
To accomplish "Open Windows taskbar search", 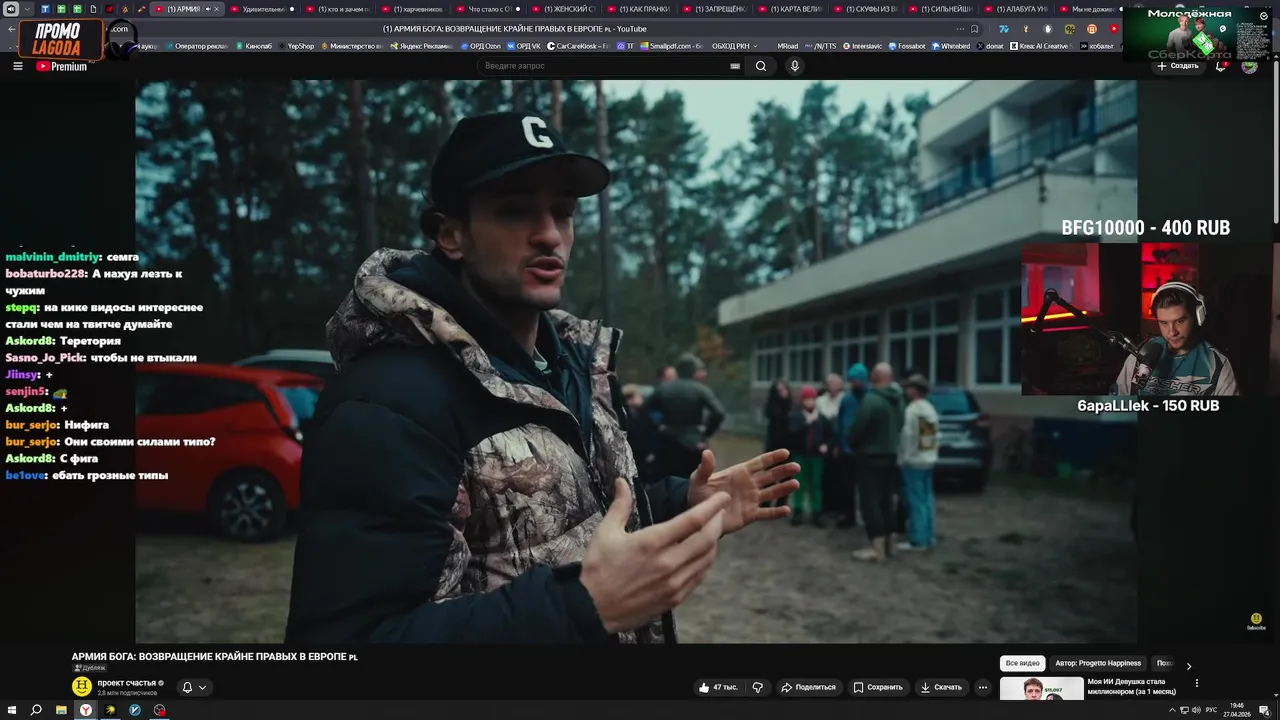I will click(36, 710).
